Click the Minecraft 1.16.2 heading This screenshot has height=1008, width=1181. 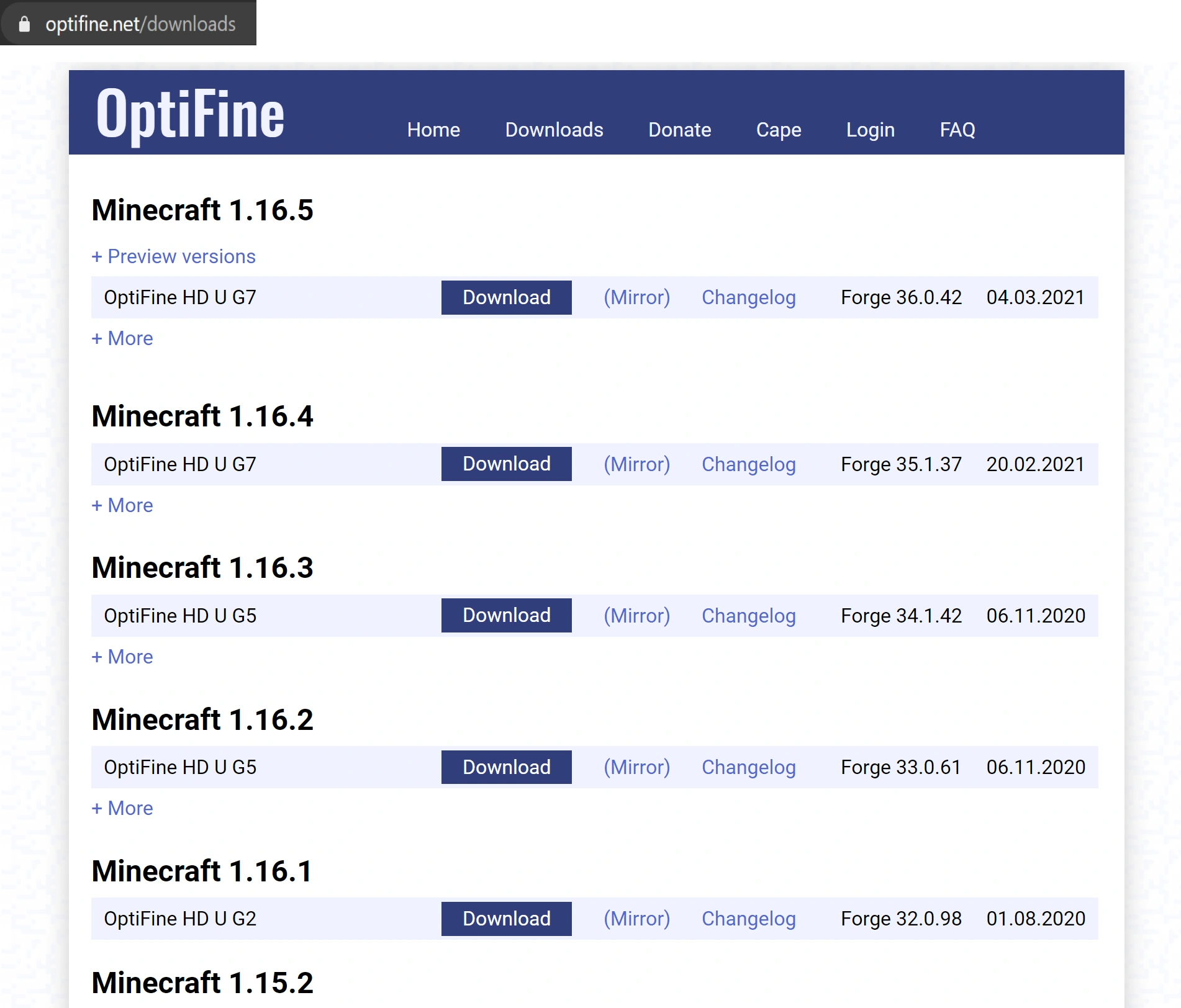(202, 719)
